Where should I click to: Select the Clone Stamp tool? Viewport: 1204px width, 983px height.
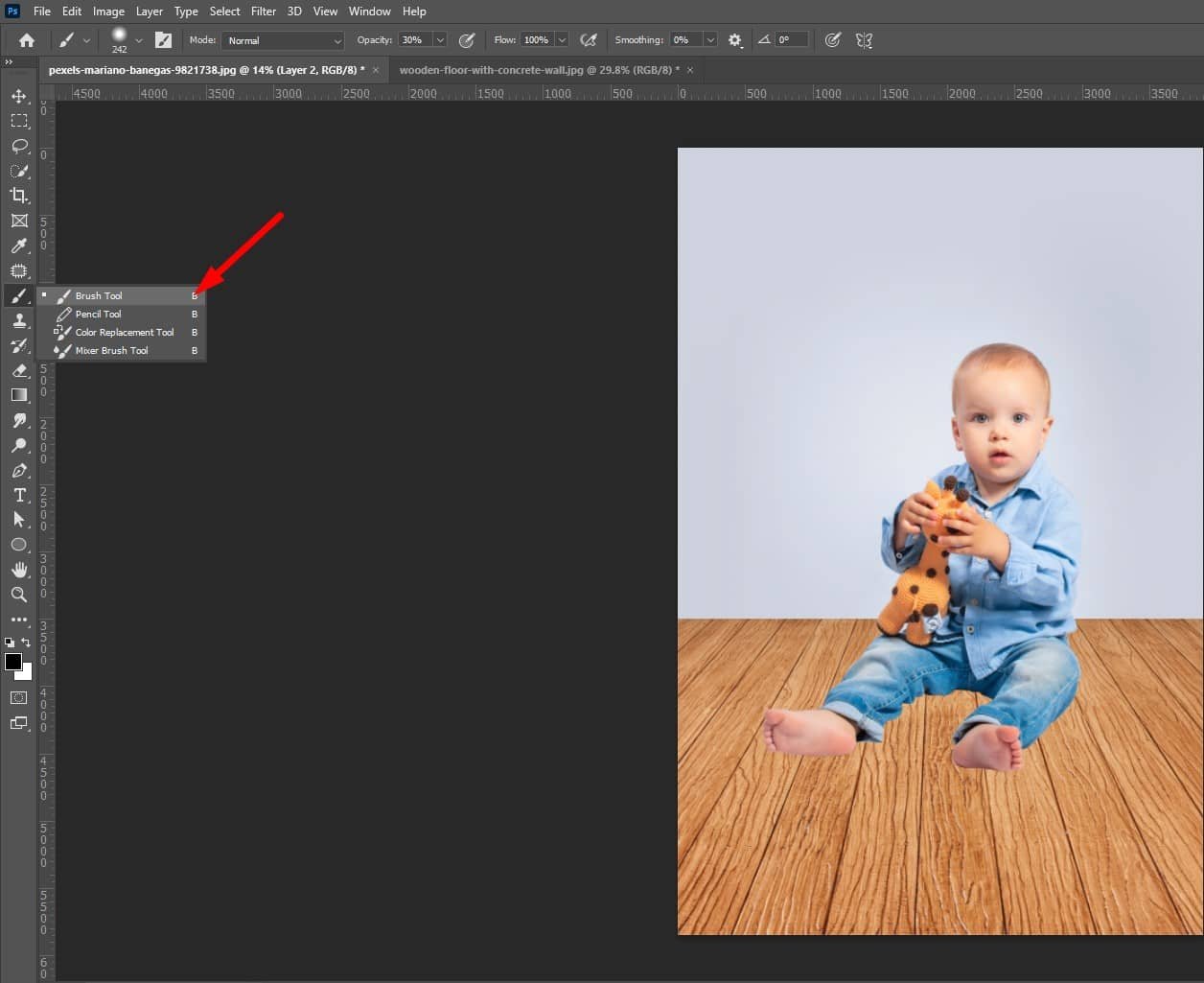pyautogui.click(x=19, y=320)
